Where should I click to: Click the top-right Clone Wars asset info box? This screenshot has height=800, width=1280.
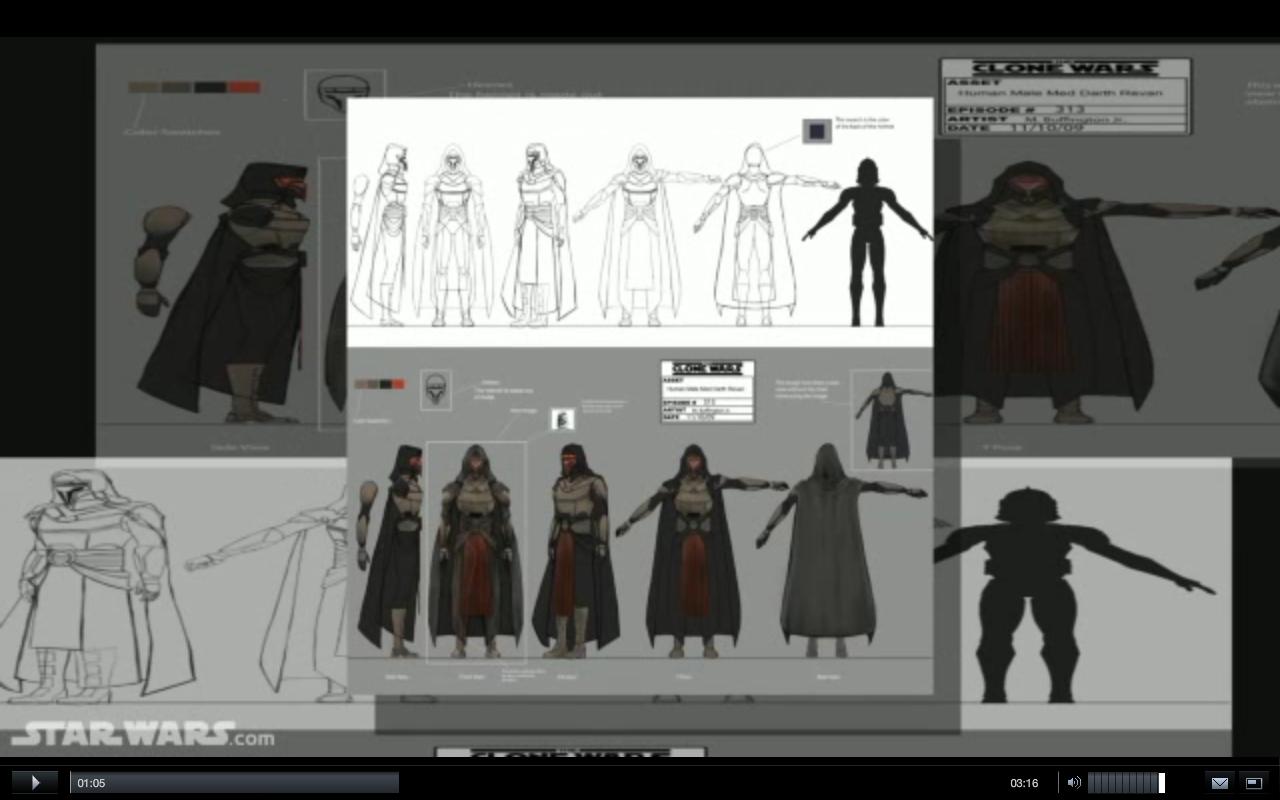(1065, 96)
